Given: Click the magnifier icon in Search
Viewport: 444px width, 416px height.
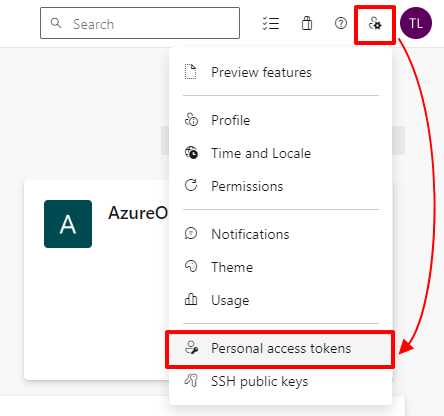Looking at the screenshot, I should coord(56,23).
